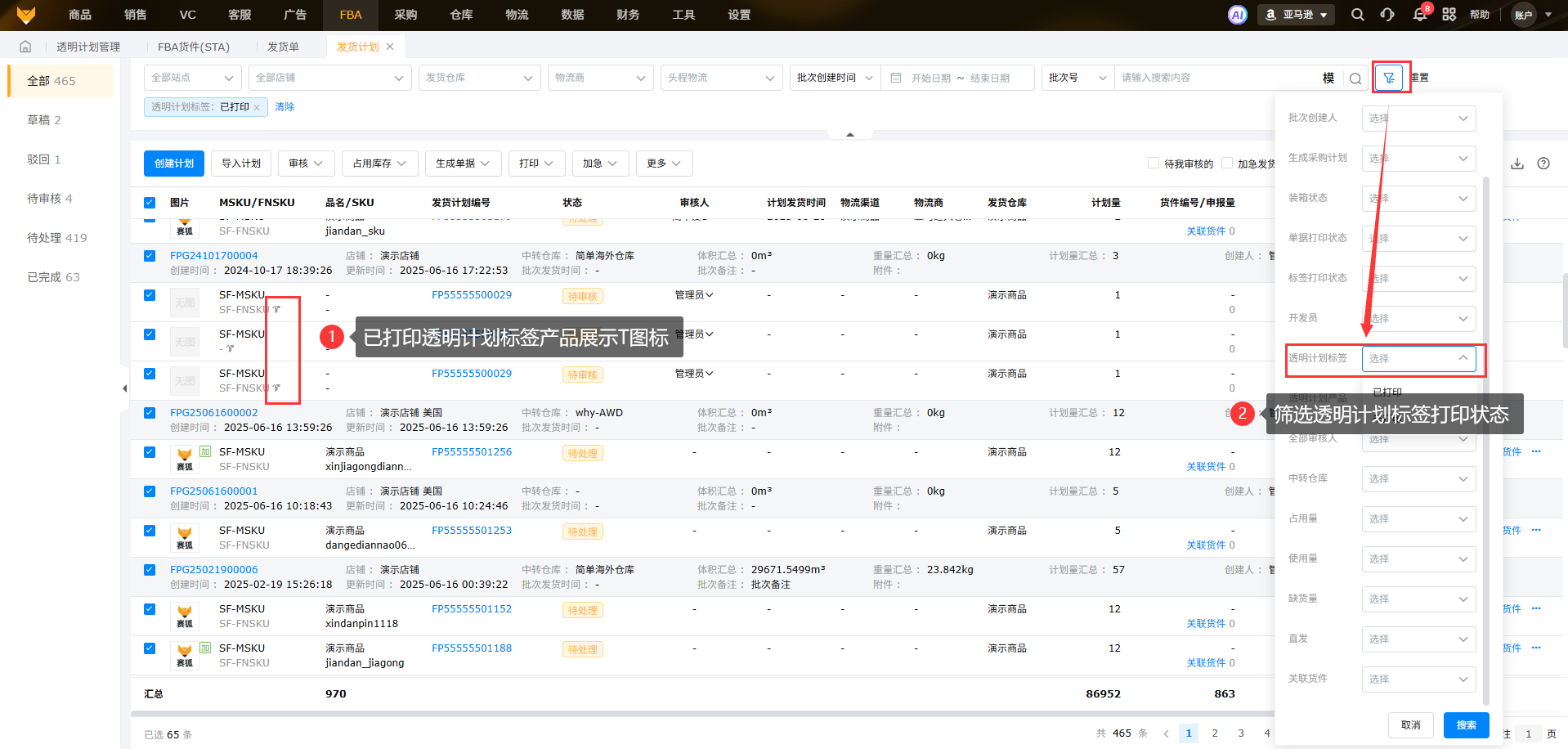1568x749 pixels.
Task: Open the AI assistant icon
Action: (x=1237, y=15)
